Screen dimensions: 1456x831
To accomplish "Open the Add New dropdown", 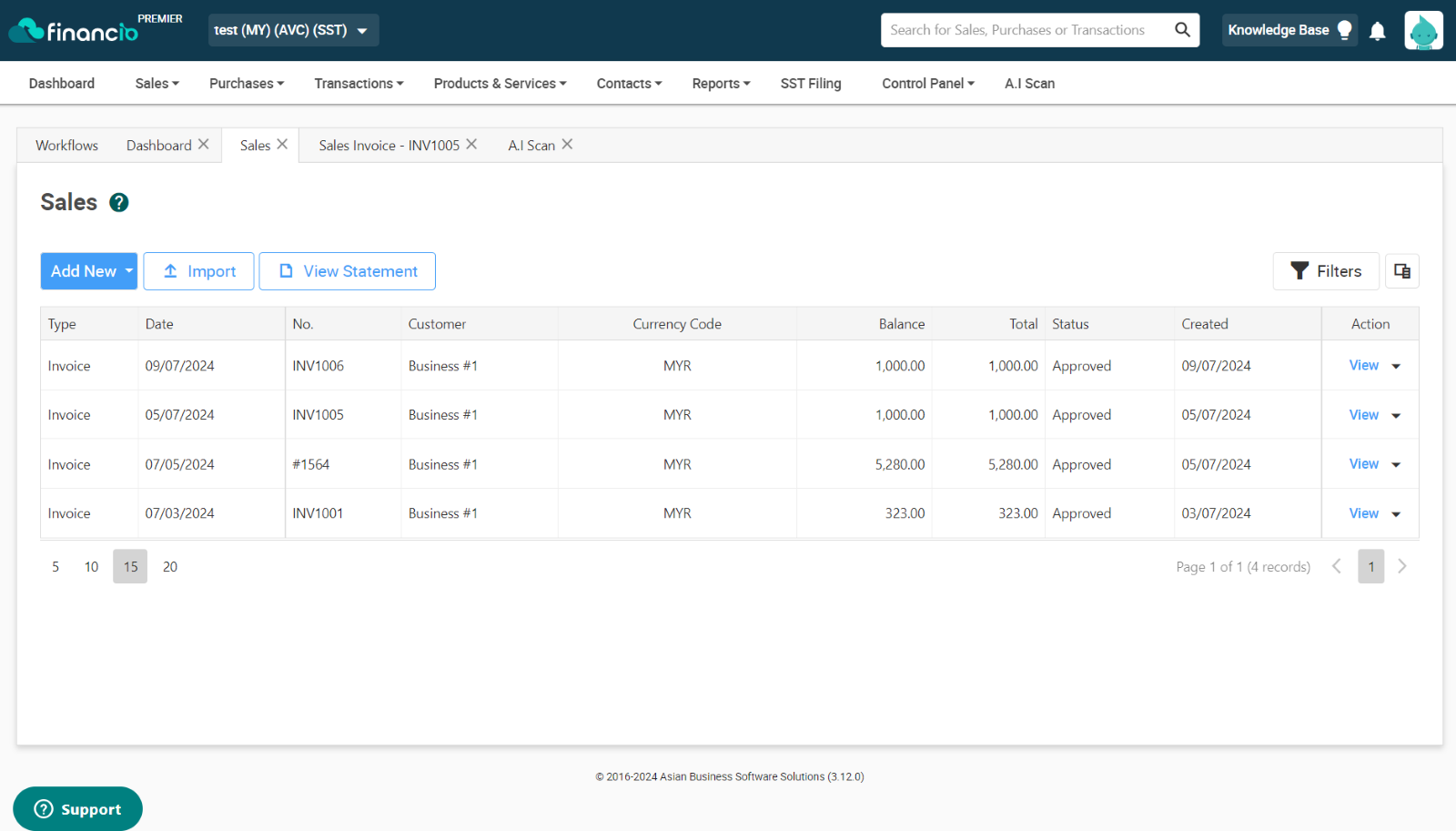I will click(x=89, y=271).
